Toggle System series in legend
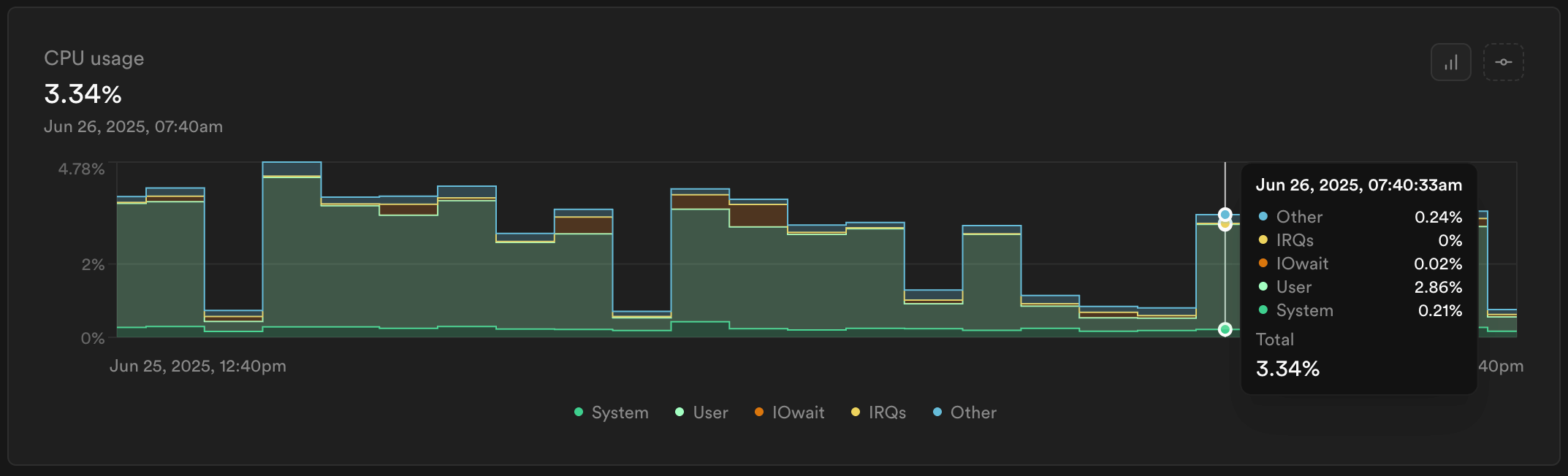Screen dimensions: 1568x476 [612, 412]
